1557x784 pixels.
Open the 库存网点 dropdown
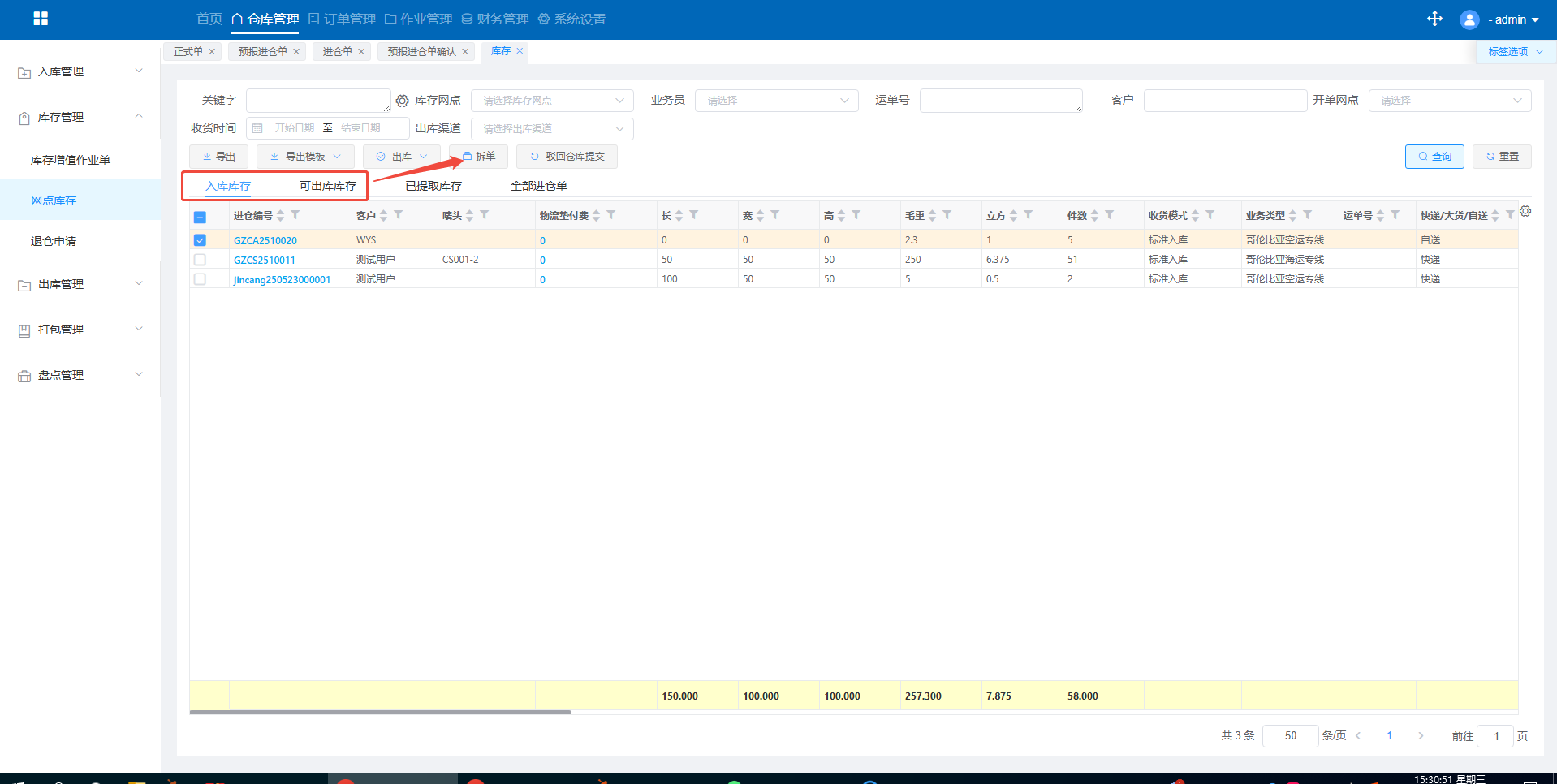coord(552,101)
